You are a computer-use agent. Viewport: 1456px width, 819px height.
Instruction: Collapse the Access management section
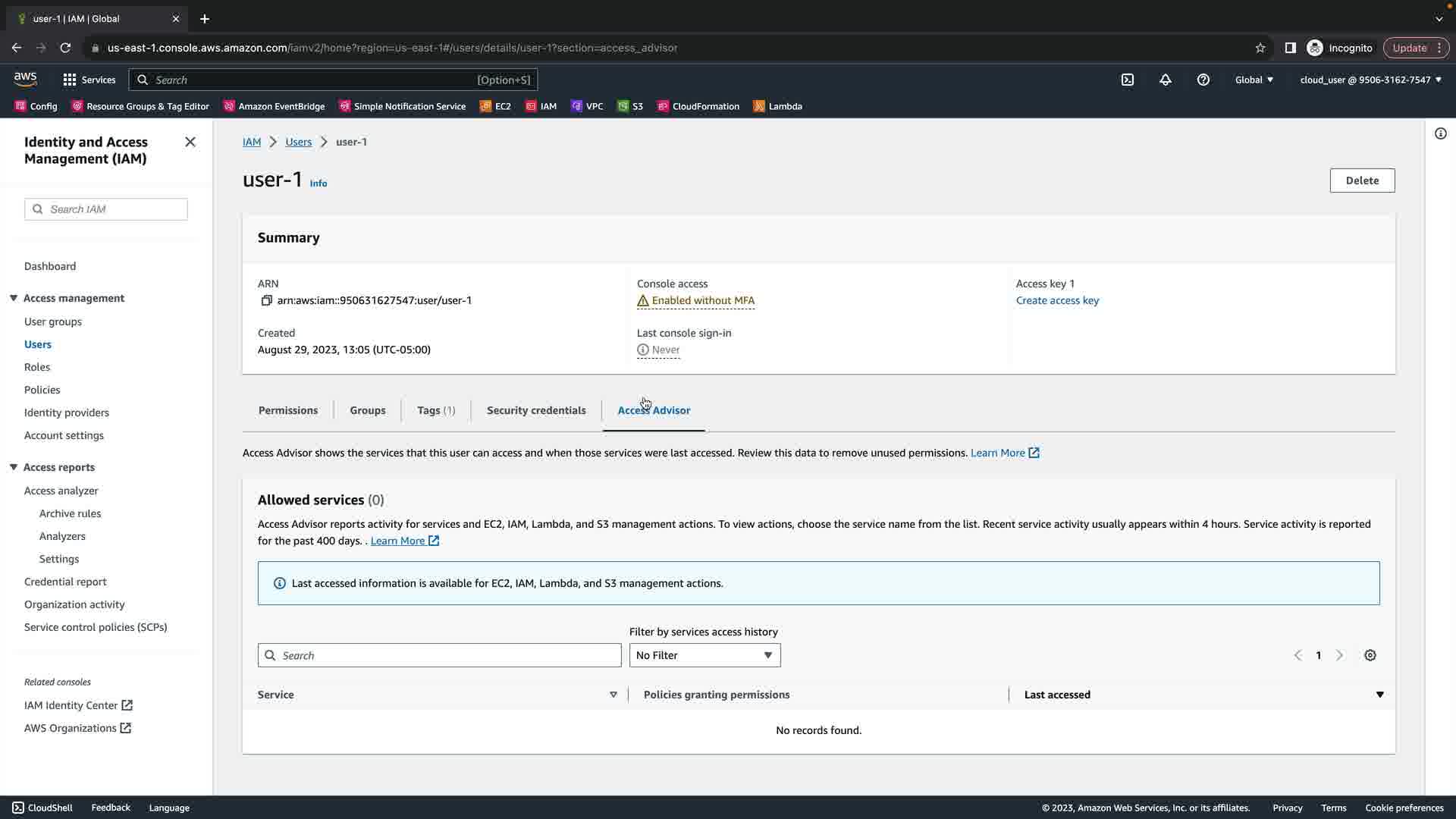coord(14,298)
